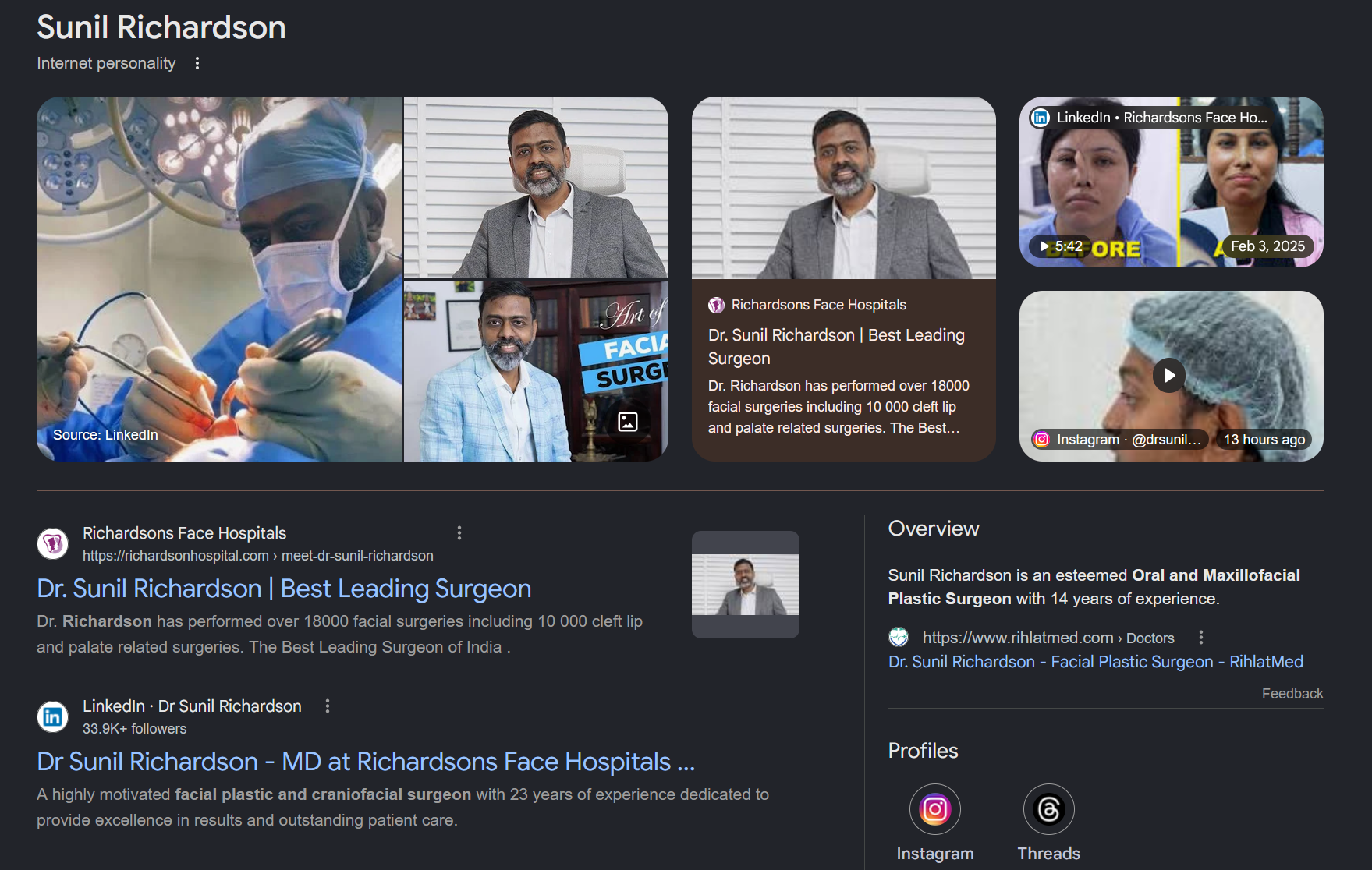Click the 'Source: LinkedIn' caption

105,435
